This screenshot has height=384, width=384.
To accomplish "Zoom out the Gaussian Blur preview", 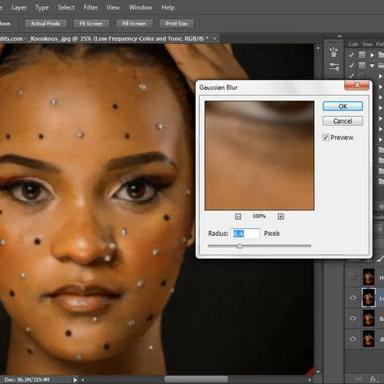I will [238, 217].
